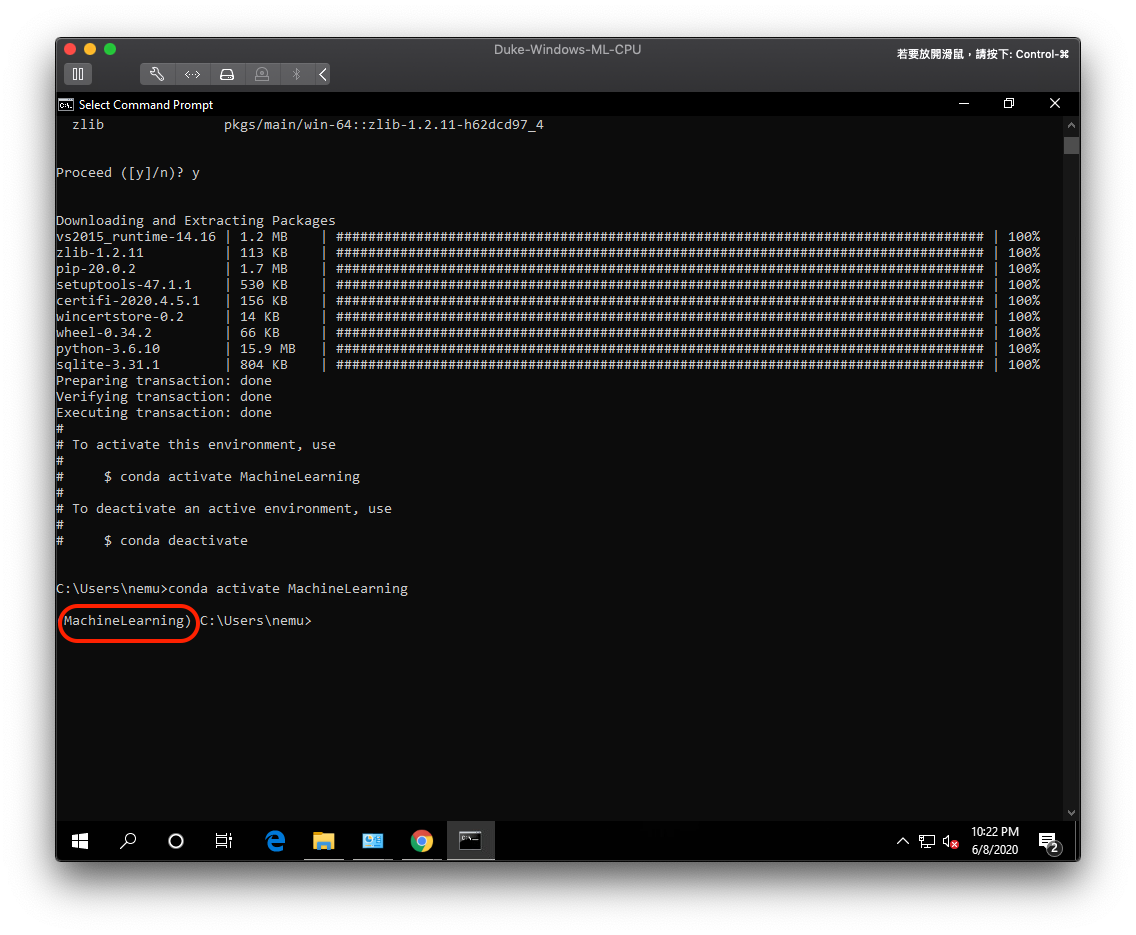Collapse the VM toolbar with the chevron
Image resolution: width=1136 pixels, height=935 pixels.
[x=321, y=74]
